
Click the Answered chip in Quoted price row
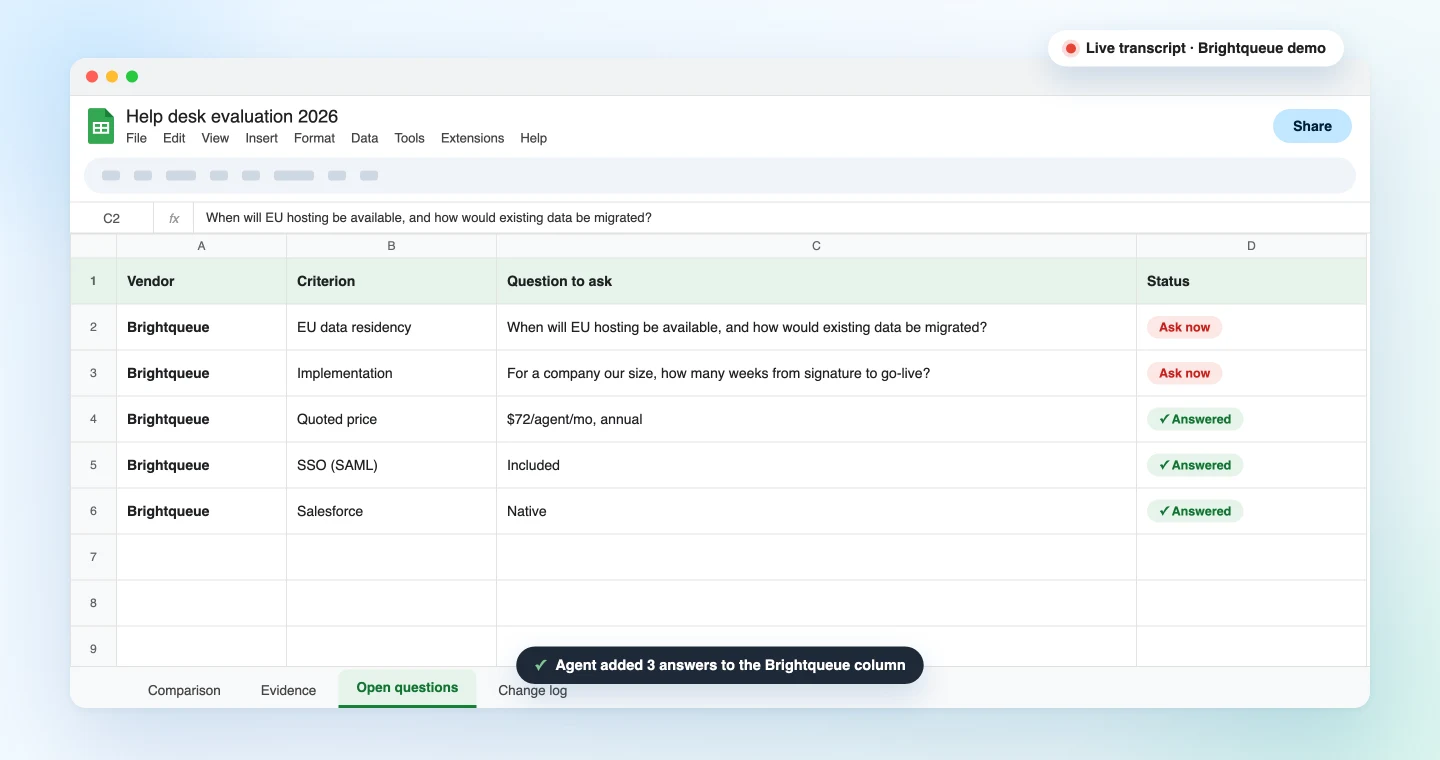tap(1195, 419)
